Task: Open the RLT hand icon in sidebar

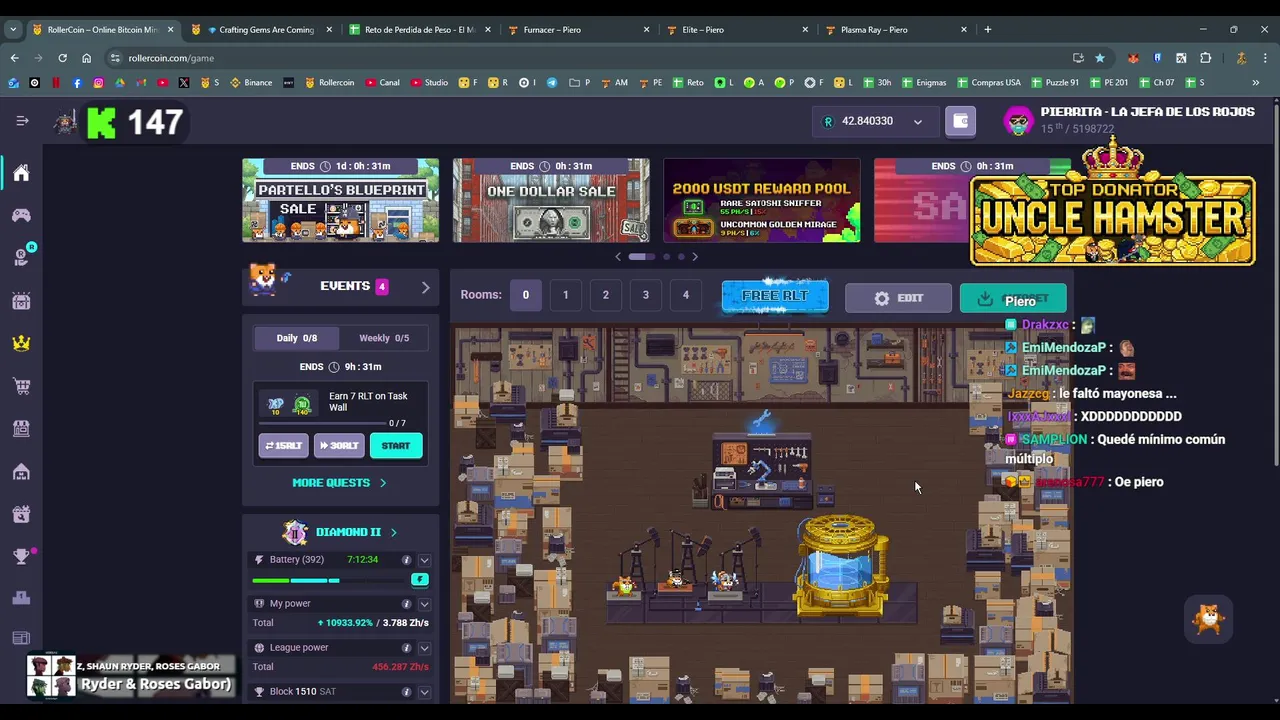Action: pyautogui.click(x=21, y=258)
